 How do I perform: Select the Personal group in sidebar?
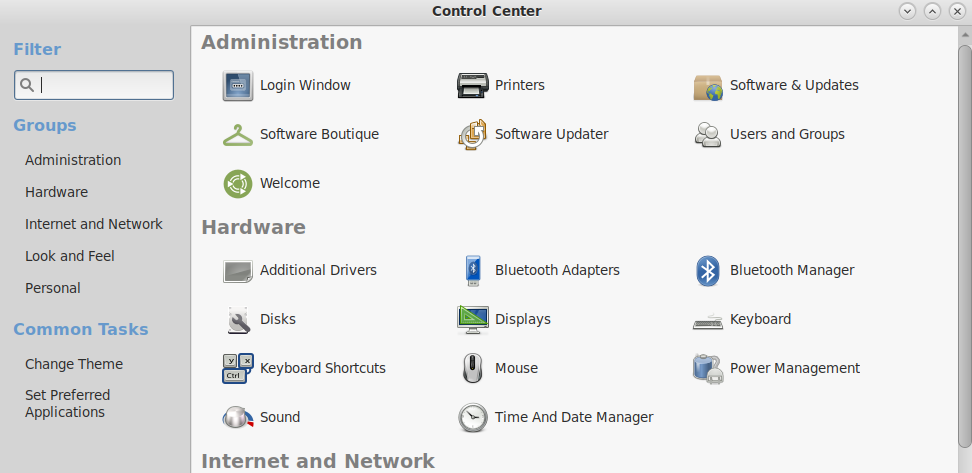(x=53, y=288)
